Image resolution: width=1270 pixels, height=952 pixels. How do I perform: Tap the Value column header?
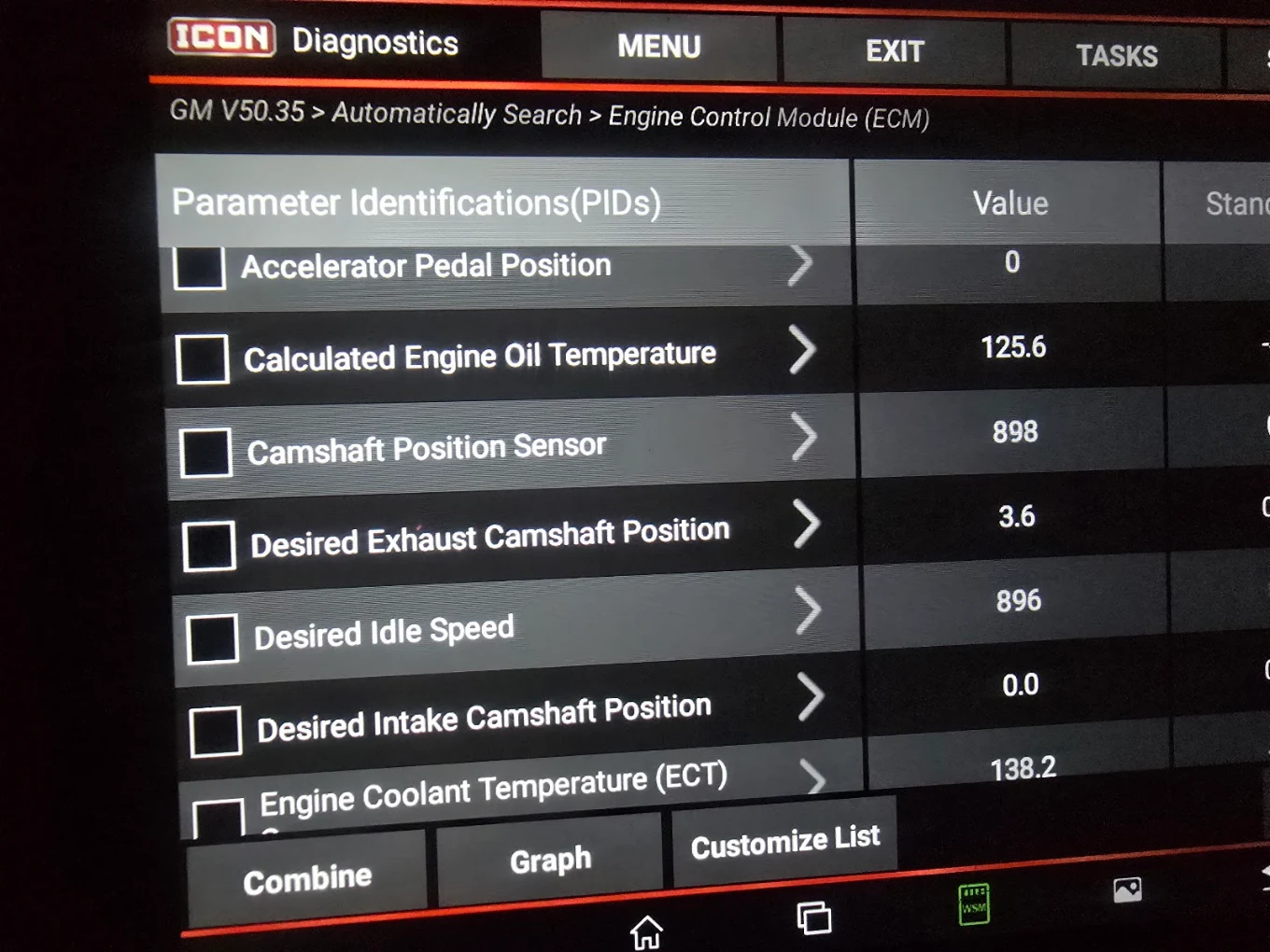1010,203
